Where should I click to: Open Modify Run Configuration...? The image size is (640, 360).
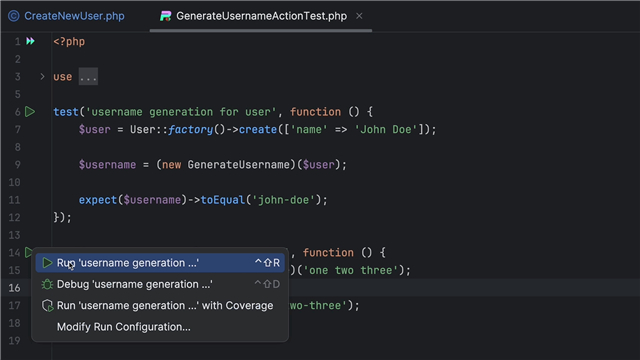(160, 327)
